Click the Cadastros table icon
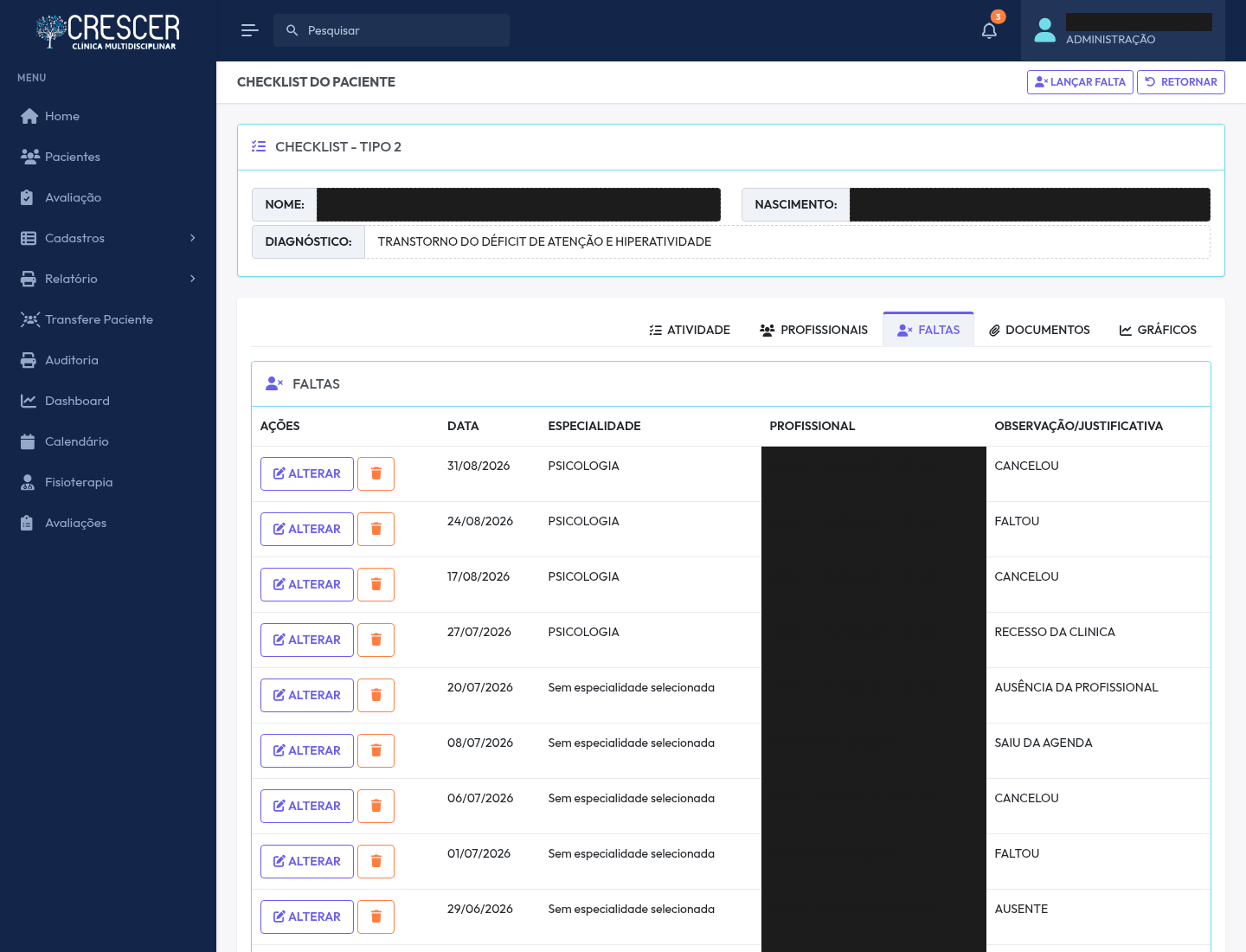This screenshot has width=1246, height=952. (x=29, y=238)
